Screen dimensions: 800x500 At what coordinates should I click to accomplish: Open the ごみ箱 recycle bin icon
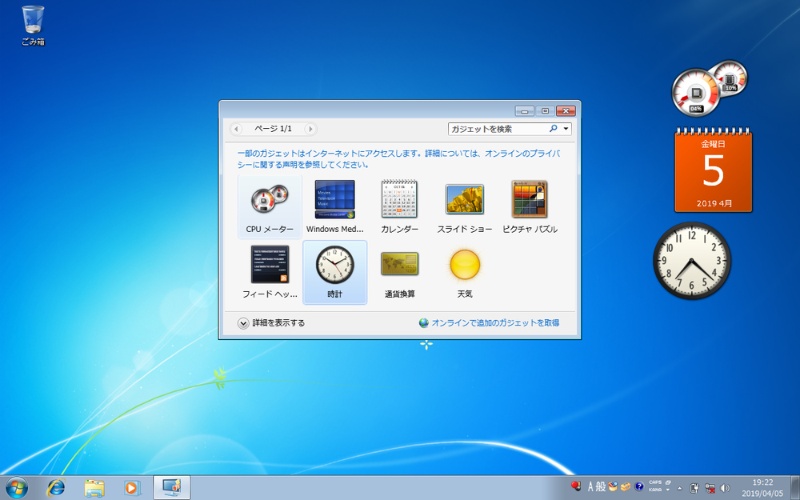pyautogui.click(x=33, y=22)
